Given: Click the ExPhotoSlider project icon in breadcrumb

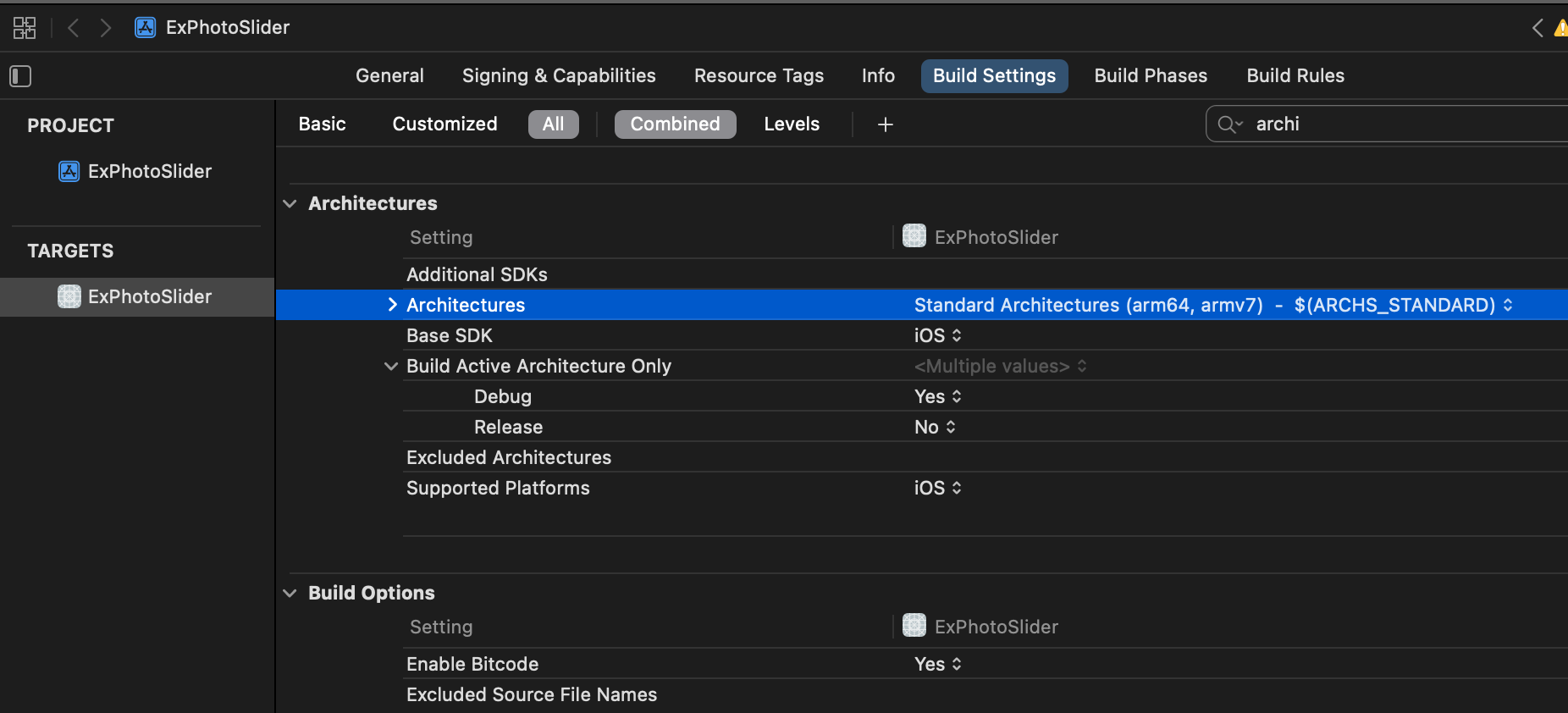Looking at the screenshot, I should (146, 28).
